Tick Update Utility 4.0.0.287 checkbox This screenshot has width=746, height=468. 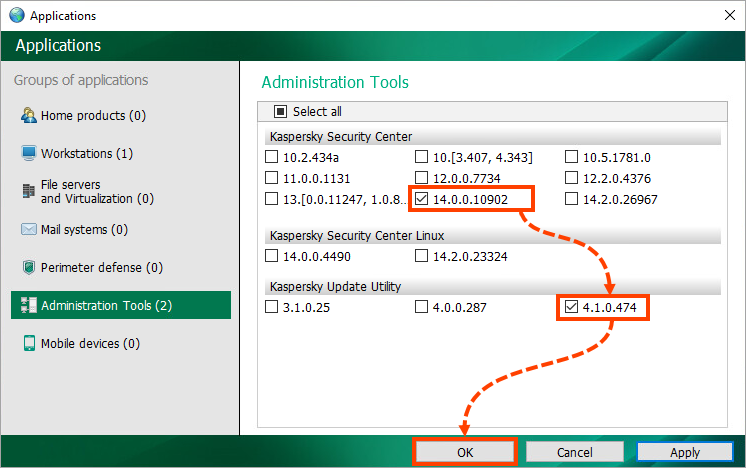pyautogui.click(x=422, y=307)
